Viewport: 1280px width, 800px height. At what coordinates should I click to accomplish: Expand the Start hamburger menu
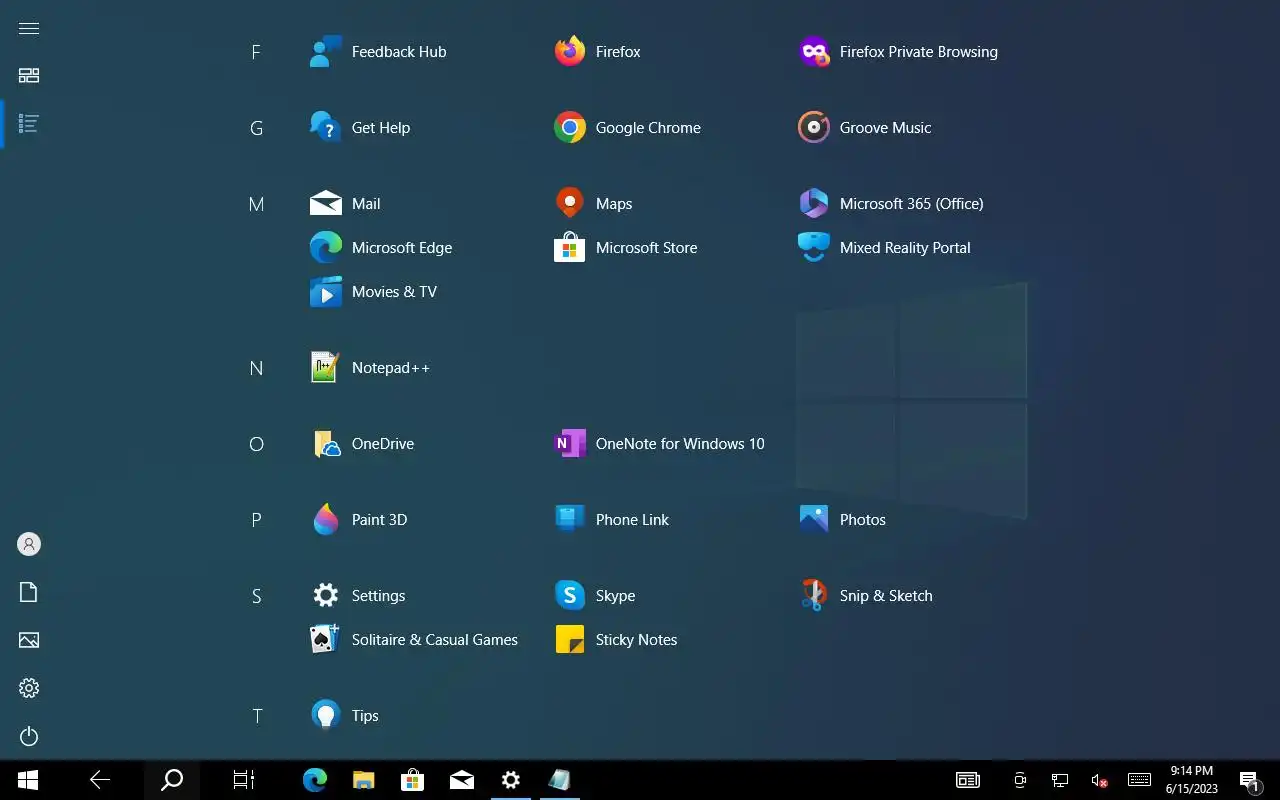[29, 28]
